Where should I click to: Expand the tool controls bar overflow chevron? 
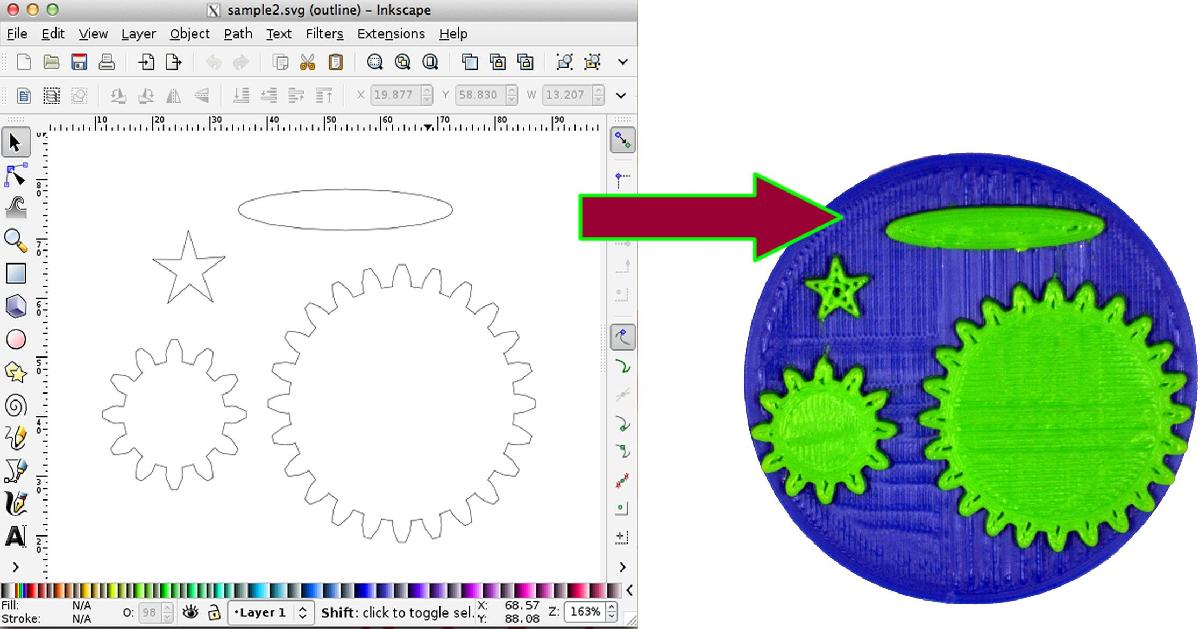[x=621, y=96]
